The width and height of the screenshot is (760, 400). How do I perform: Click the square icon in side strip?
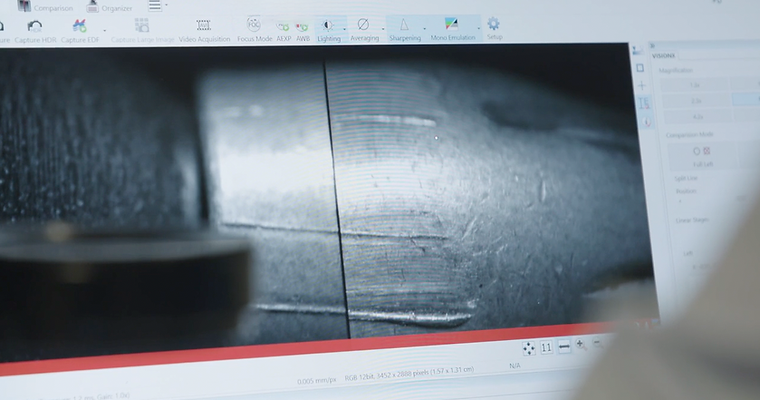tap(640, 68)
